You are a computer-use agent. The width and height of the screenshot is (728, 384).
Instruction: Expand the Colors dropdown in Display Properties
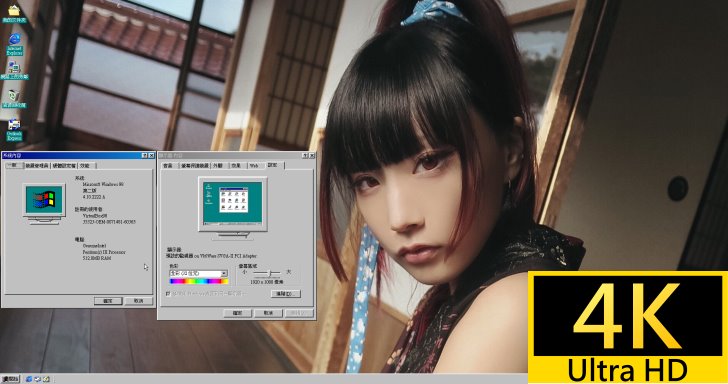tap(224, 273)
